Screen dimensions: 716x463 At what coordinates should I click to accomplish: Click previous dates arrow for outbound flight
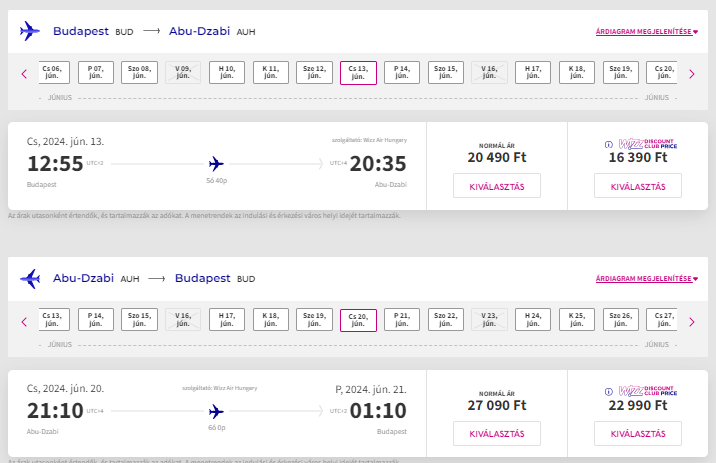click(24, 74)
